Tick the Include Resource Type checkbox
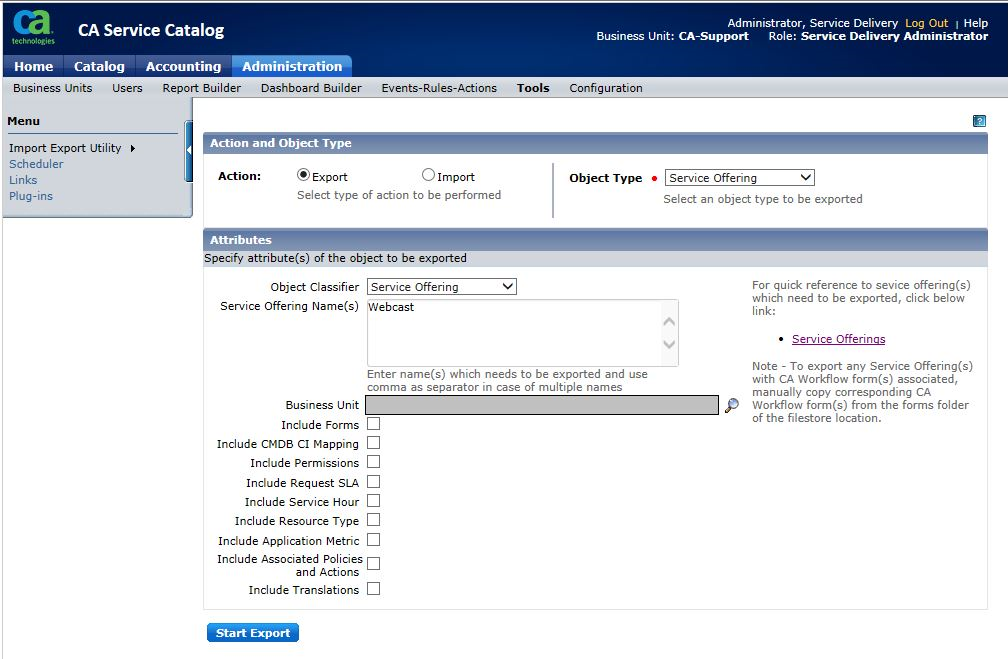The width and height of the screenshot is (1008, 659). [x=374, y=519]
